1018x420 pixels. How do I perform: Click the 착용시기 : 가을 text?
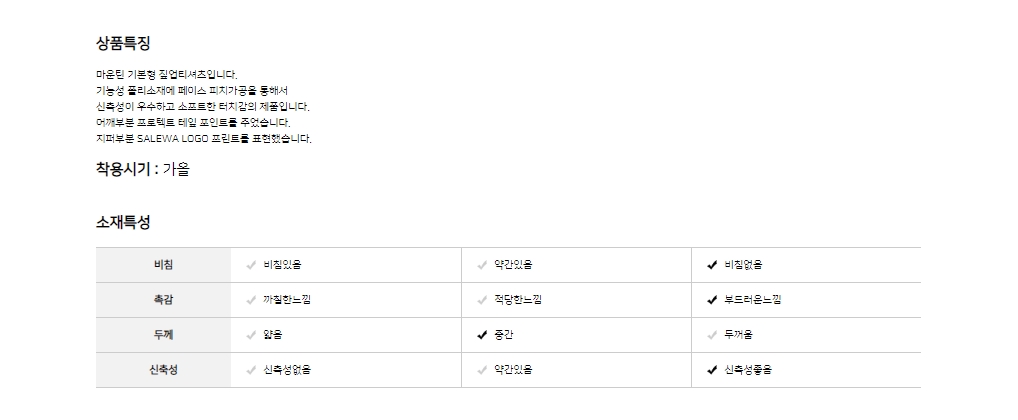pyautogui.click(x=142, y=169)
